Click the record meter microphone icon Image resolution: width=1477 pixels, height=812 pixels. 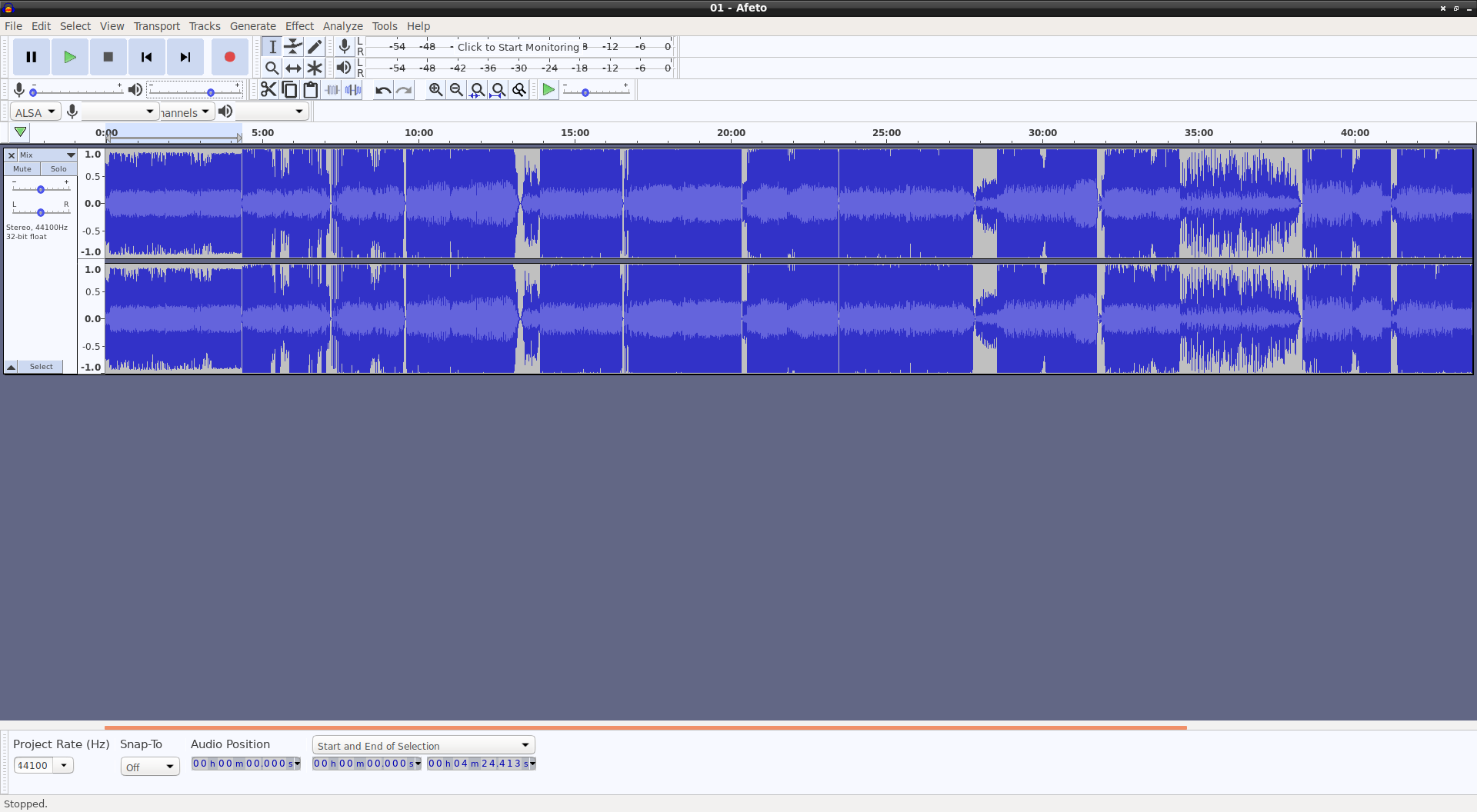coord(345,47)
